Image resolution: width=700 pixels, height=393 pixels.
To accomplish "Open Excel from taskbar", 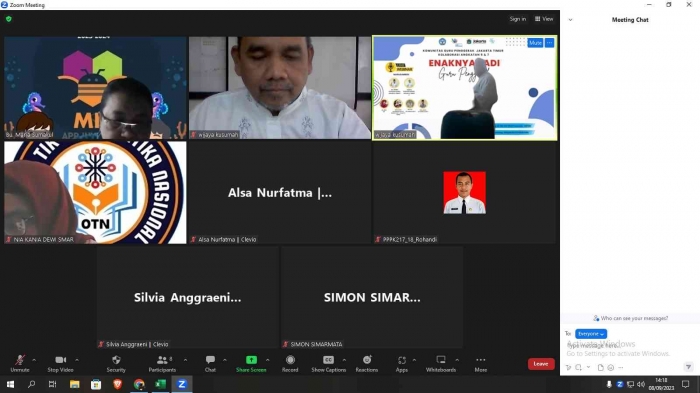I will [x=160, y=384].
